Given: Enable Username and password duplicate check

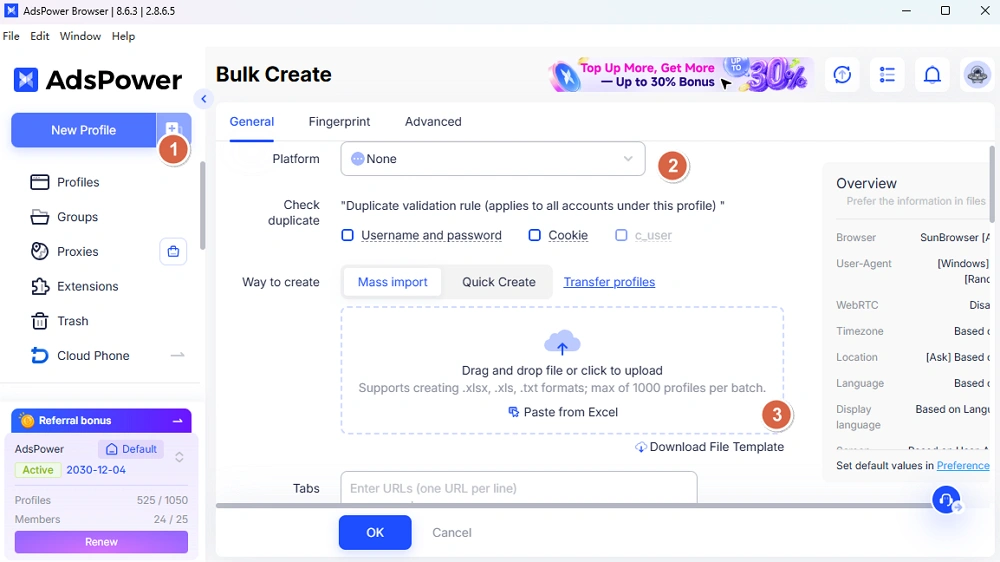Looking at the screenshot, I should [348, 235].
